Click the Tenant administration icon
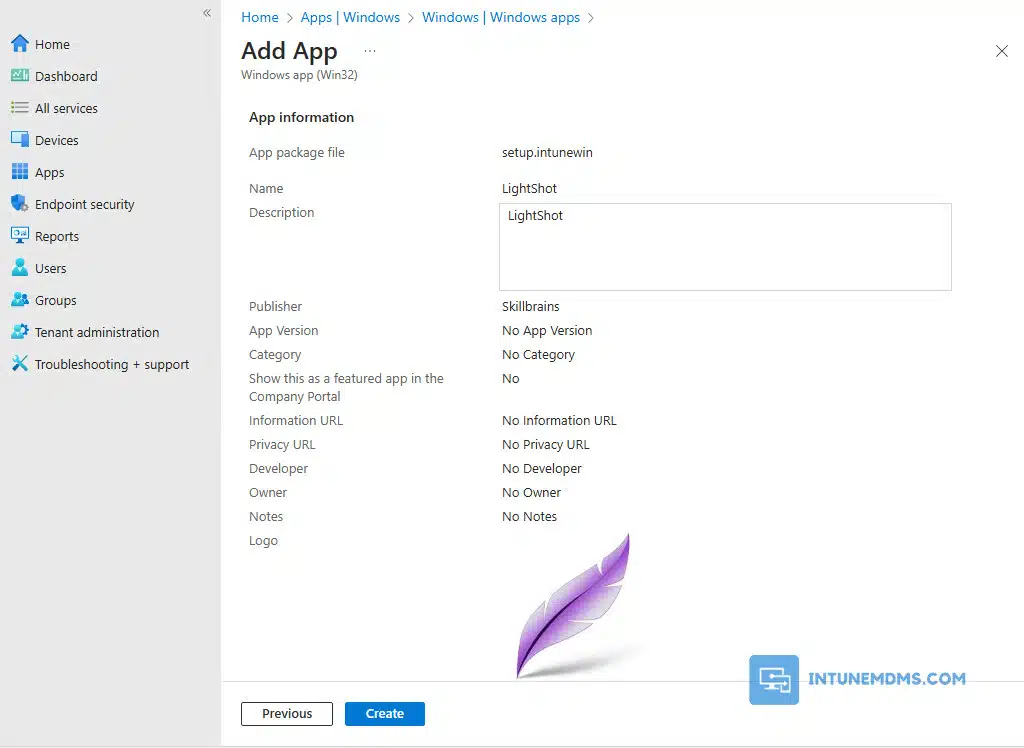1024x748 pixels. coord(19,332)
